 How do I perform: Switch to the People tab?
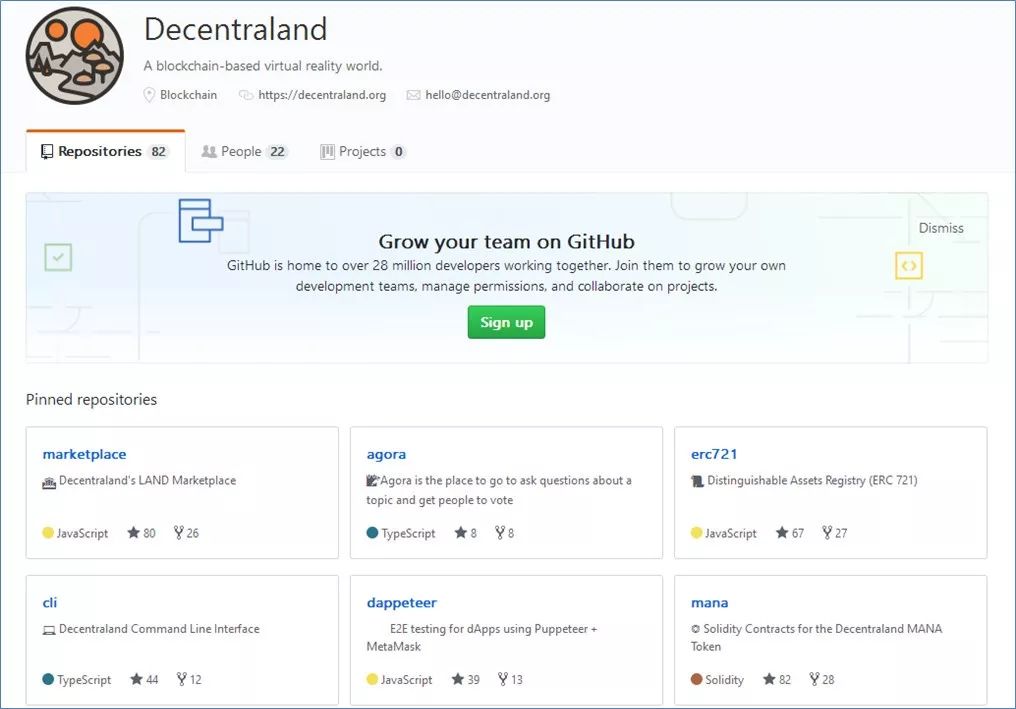[244, 152]
